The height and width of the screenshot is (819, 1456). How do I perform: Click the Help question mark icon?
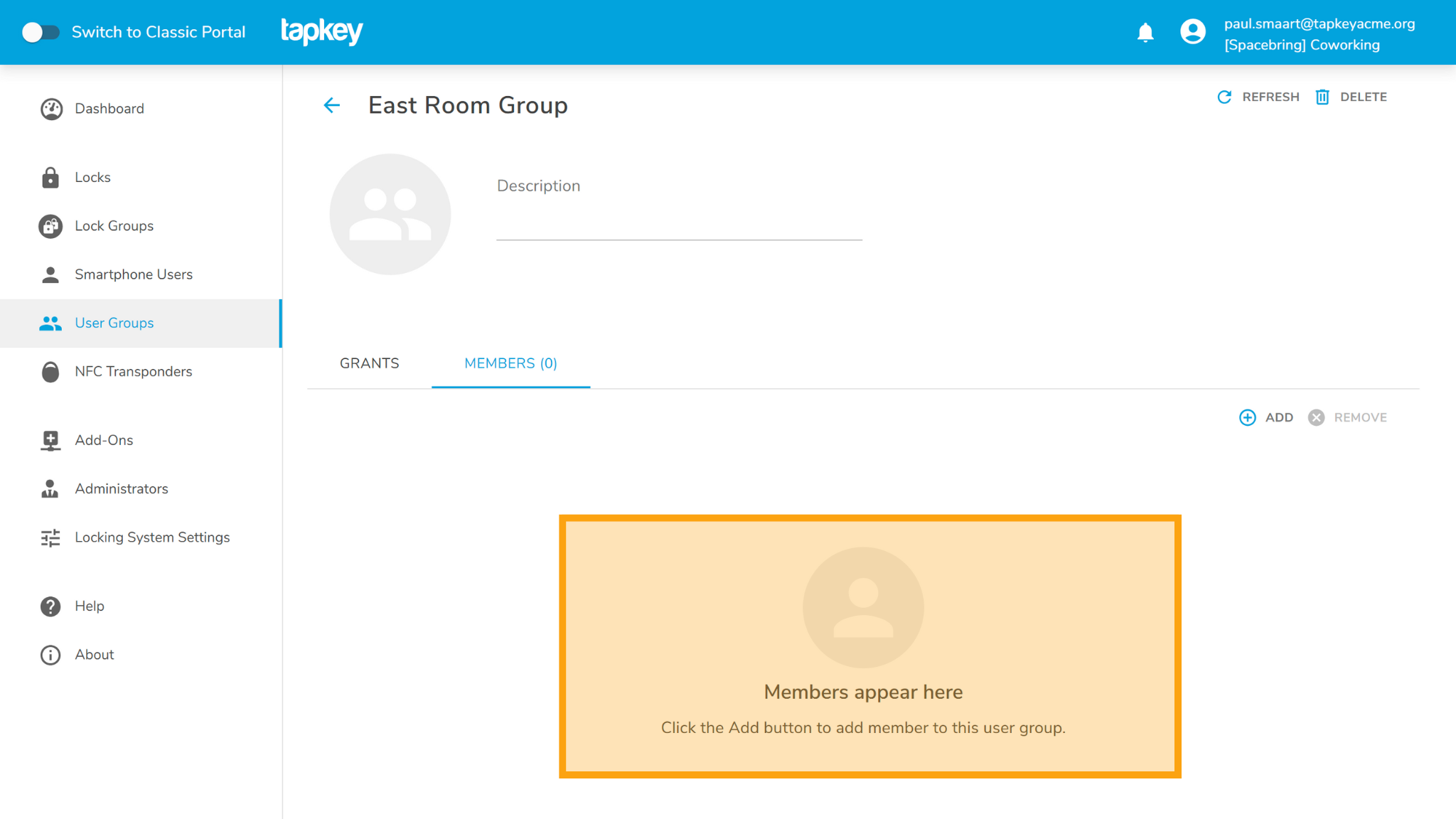coord(50,606)
